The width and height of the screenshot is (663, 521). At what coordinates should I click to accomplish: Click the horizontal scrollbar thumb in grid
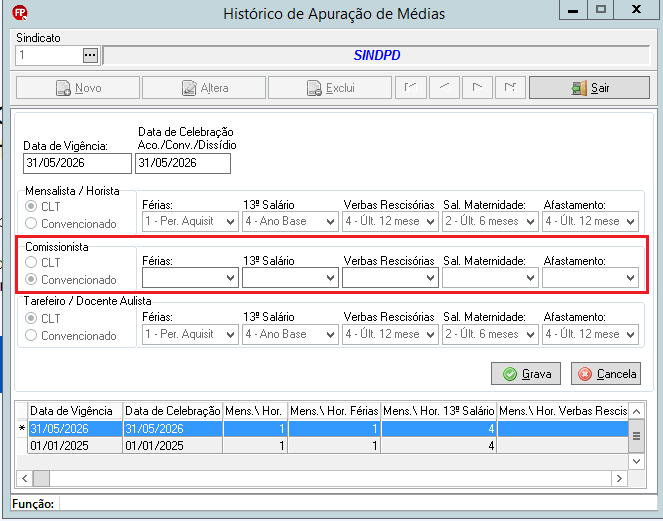click(41, 478)
